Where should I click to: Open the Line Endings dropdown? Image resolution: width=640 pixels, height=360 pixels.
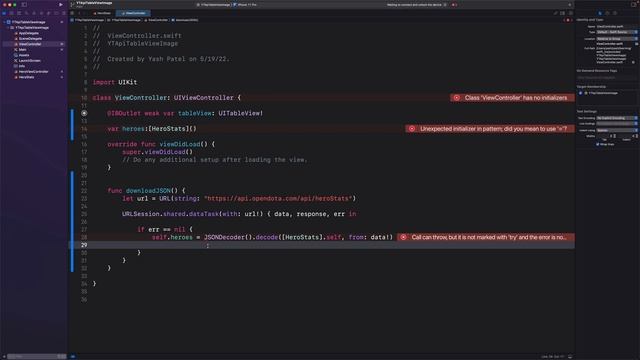(616, 124)
